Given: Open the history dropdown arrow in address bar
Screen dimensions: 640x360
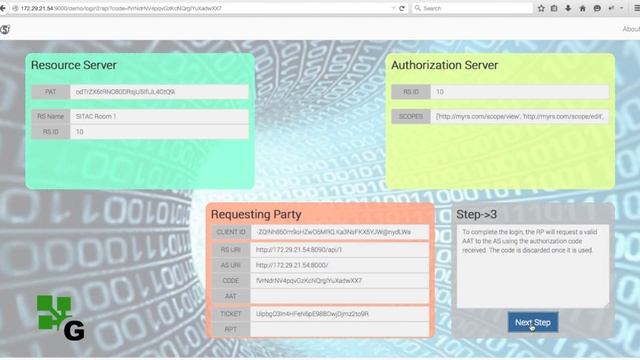Looking at the screenshot, I should pyautogui.click(x=393, y=8).
